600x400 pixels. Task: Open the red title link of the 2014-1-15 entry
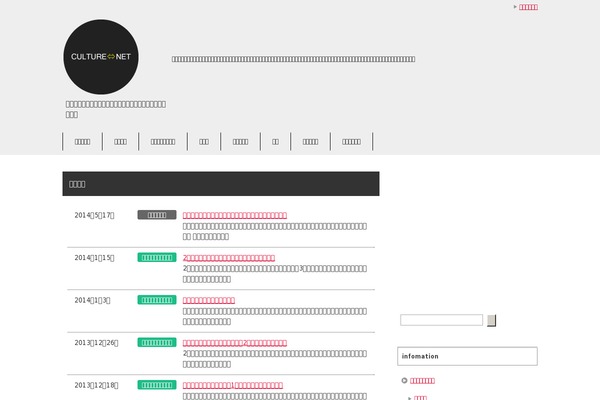pyautogui.click(x=229, y=258)
